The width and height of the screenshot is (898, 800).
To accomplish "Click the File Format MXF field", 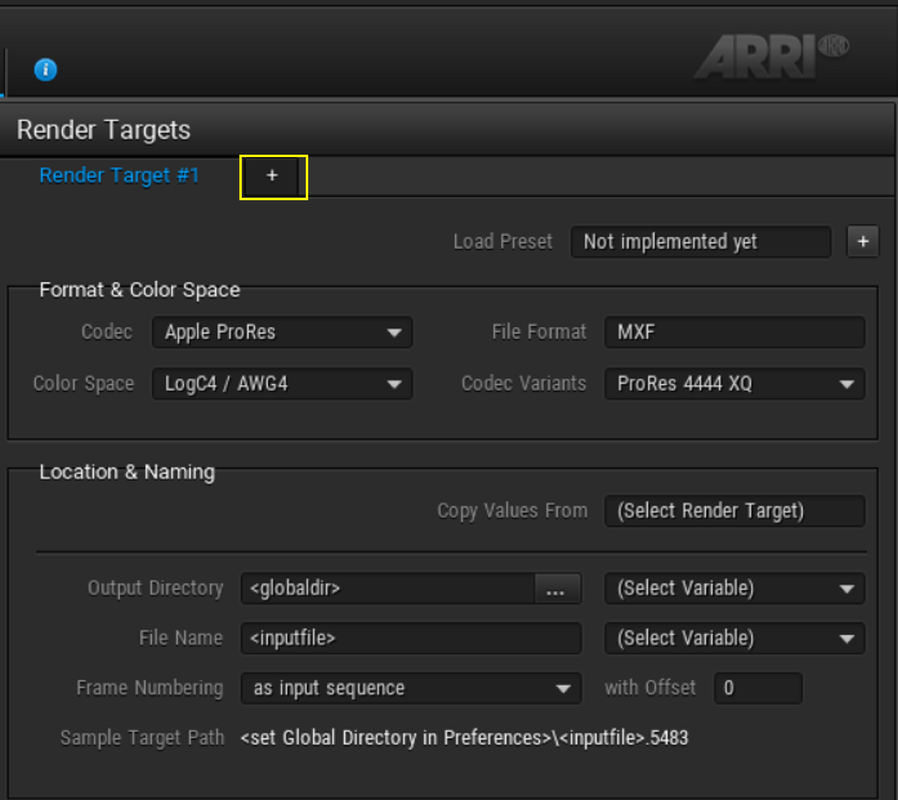I will [x=735, y=332].
